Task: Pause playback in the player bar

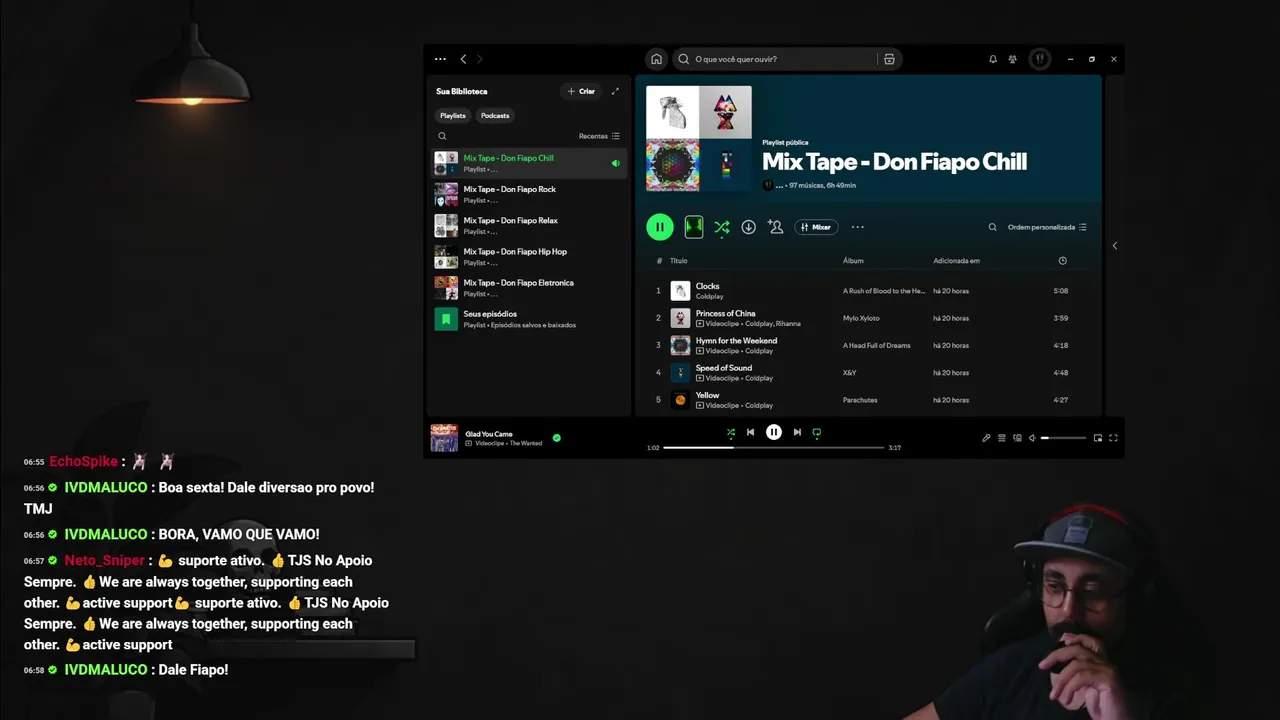Action: pos(774,432)
